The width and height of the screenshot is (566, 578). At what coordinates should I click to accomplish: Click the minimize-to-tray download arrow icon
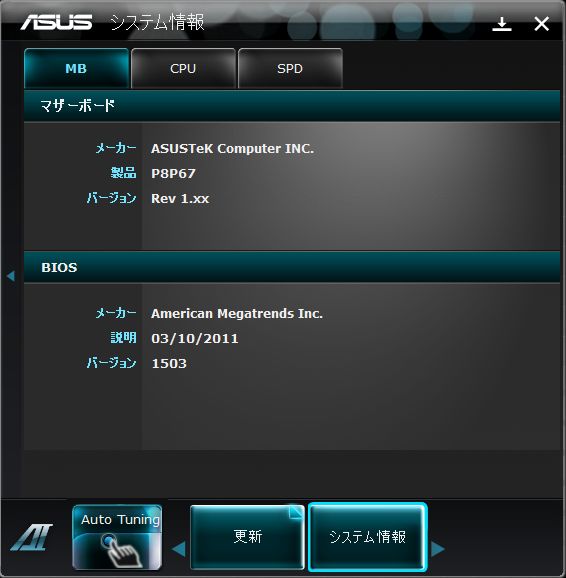click(502, 24)
